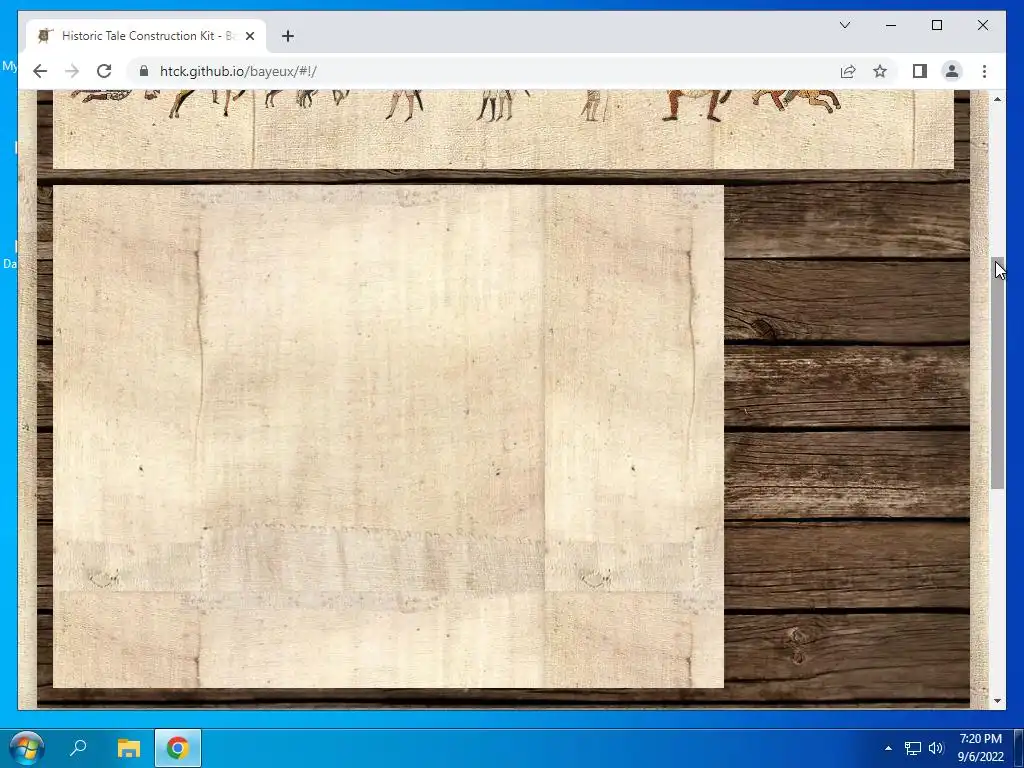Share this page icon
This screenshot has height=768, width=1024.
point(848,71)
